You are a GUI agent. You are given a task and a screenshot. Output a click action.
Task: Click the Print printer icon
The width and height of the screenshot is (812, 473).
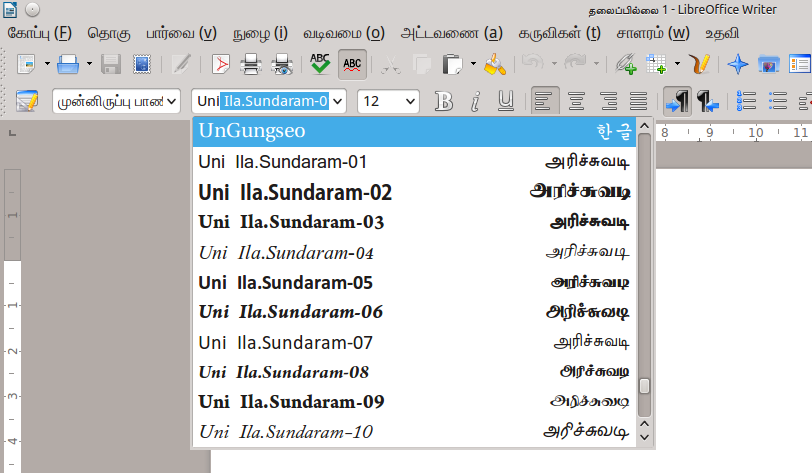coord(251,64)
